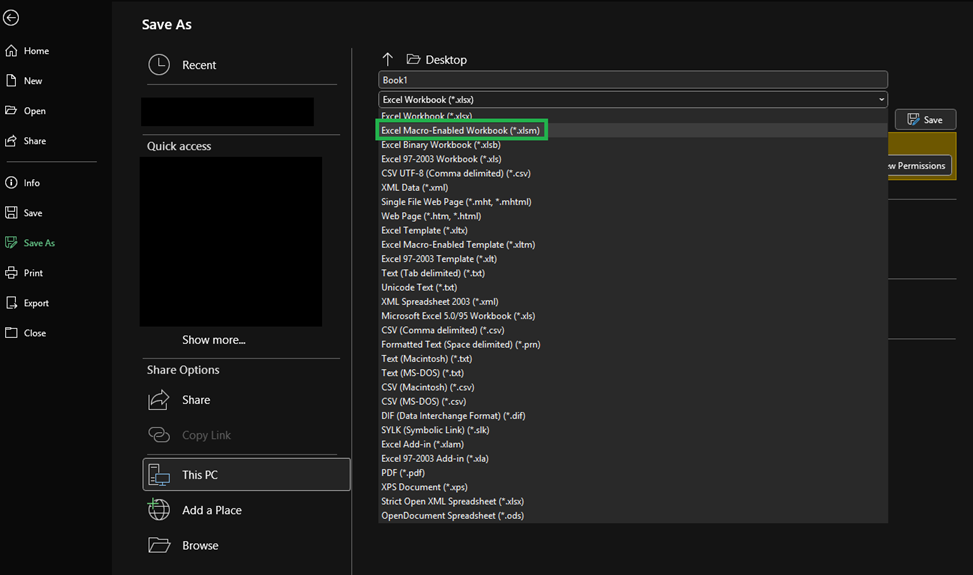
Task: Click the Recent clock icon
Action: [159, 65]
